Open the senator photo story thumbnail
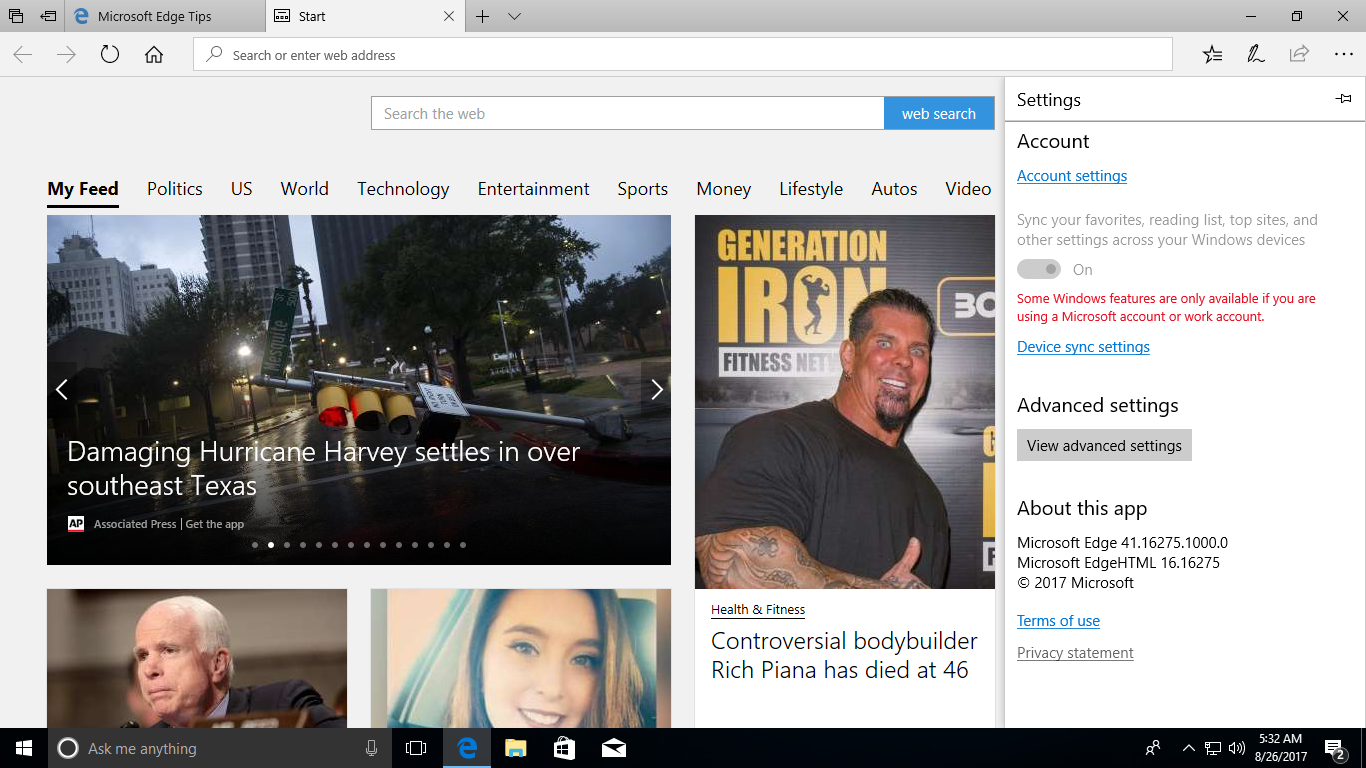The height and width of the screenshot is (768, 1366). tap(197, 658)
